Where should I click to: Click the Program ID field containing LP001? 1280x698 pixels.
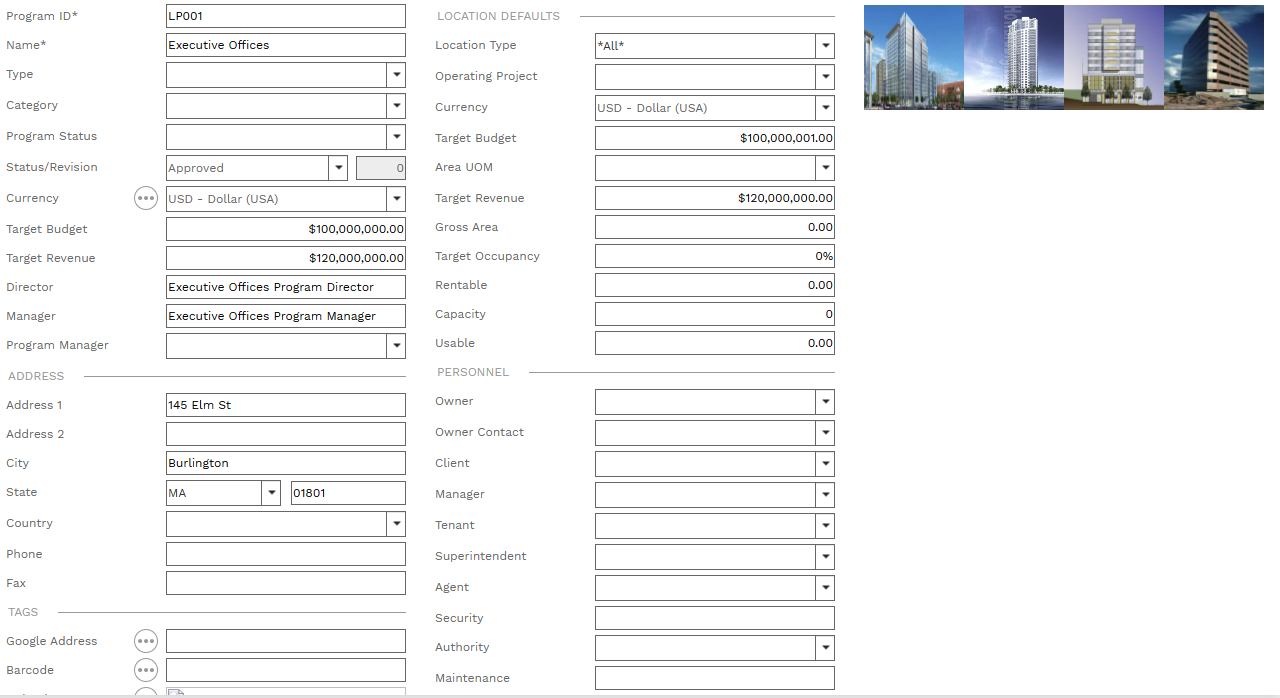(285, 16)
